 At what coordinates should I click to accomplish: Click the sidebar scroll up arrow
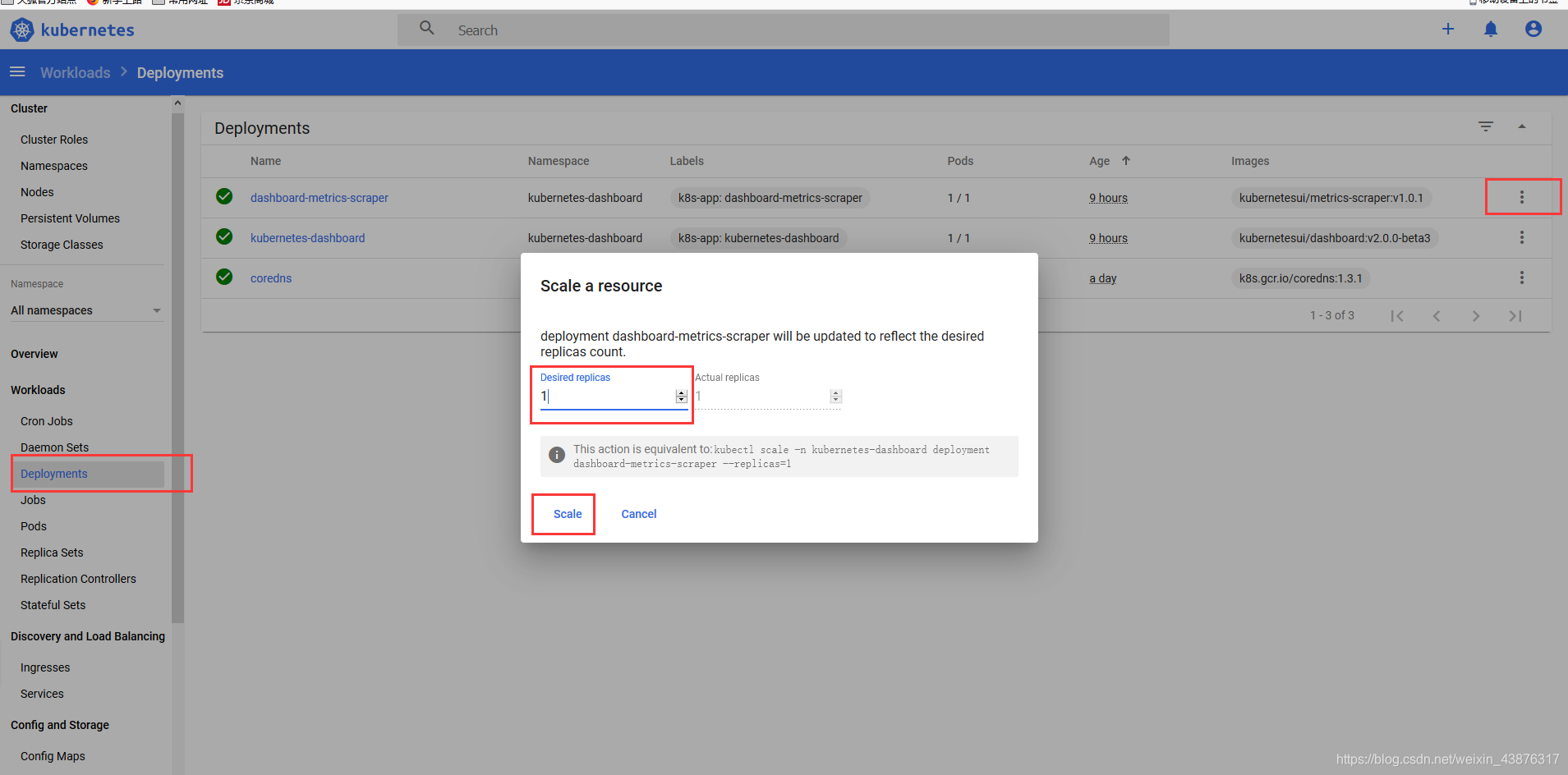pyautogui.click(x=177, y=103)
